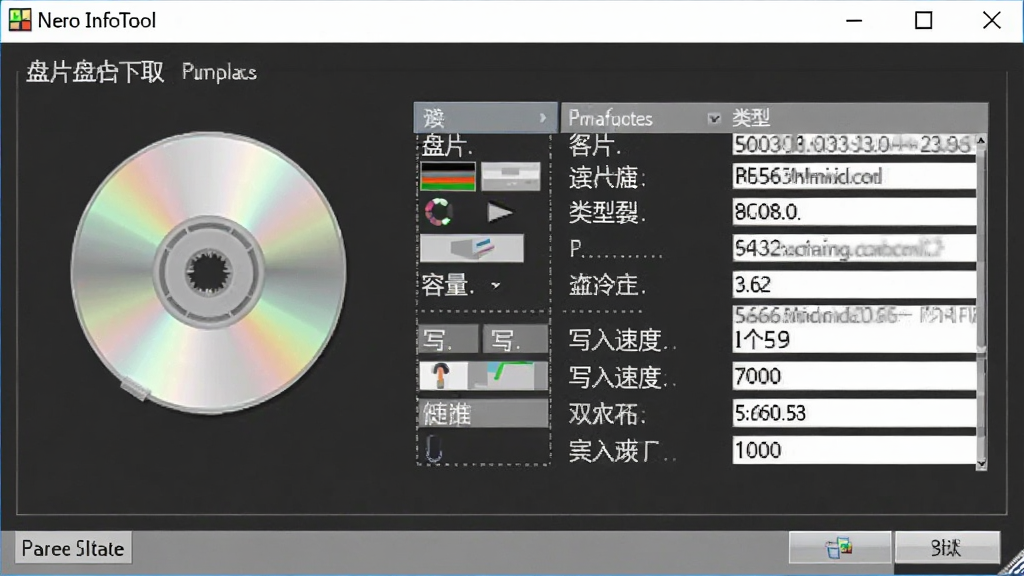
Task: Click the orange pin icon
Action: 441,376
